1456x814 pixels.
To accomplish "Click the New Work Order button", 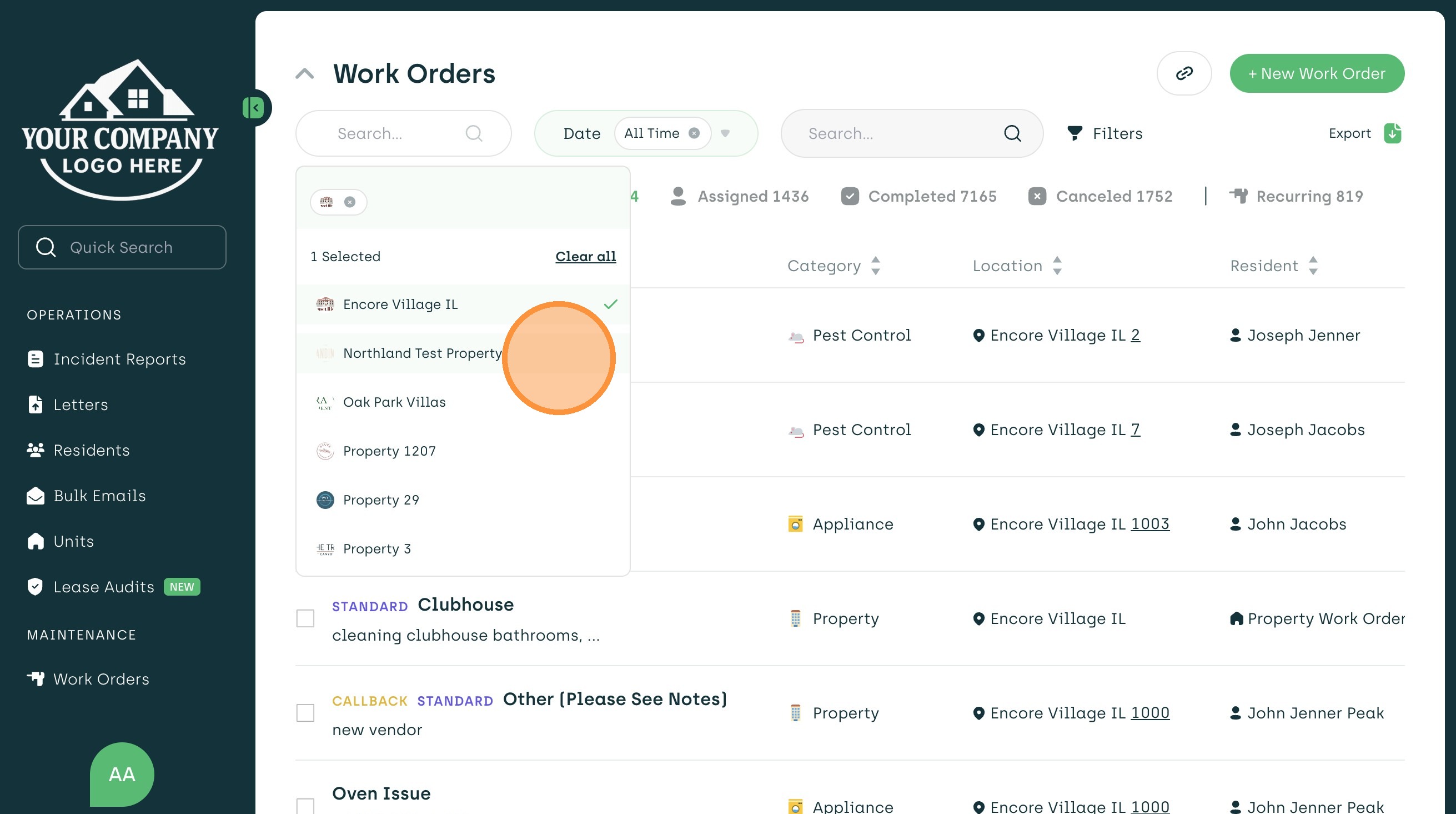I will pos(1317,73).
